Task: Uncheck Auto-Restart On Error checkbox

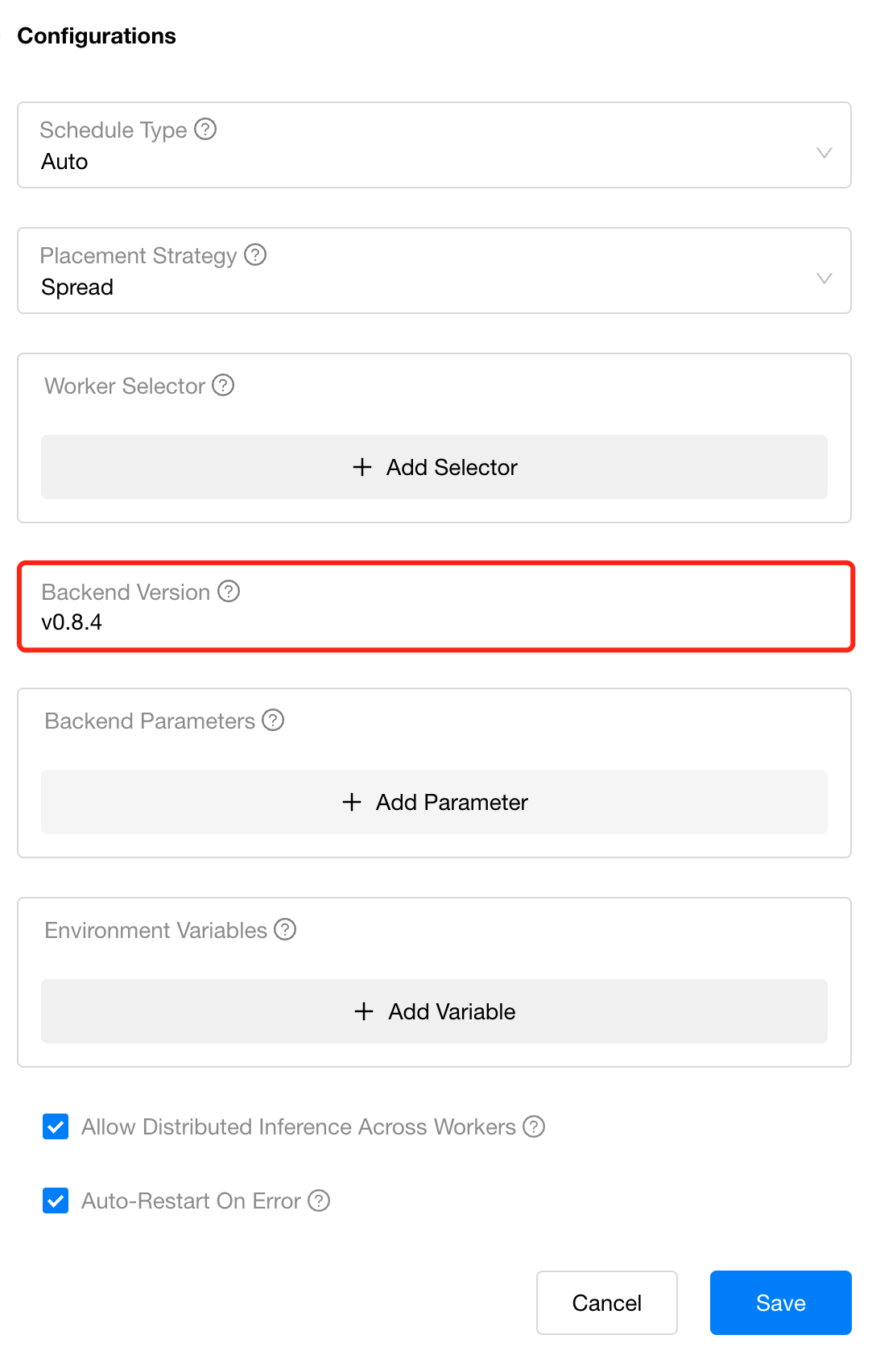Action: (56, 1200)
